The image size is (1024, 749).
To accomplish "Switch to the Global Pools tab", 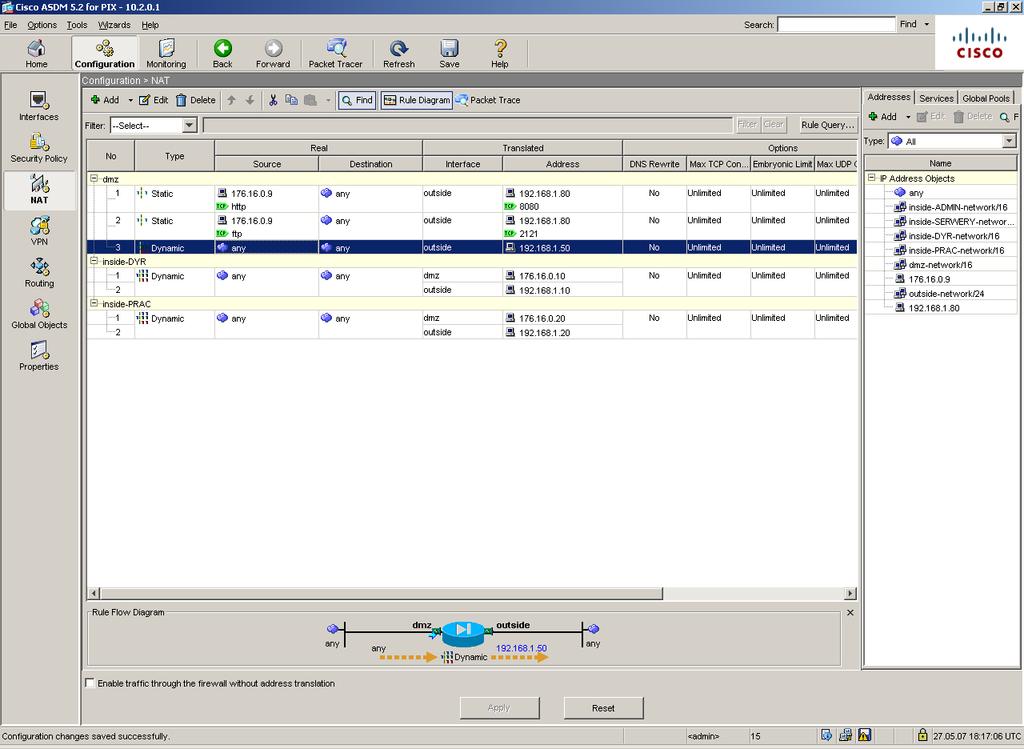I will pyautogui.click(x=985, y=98).
